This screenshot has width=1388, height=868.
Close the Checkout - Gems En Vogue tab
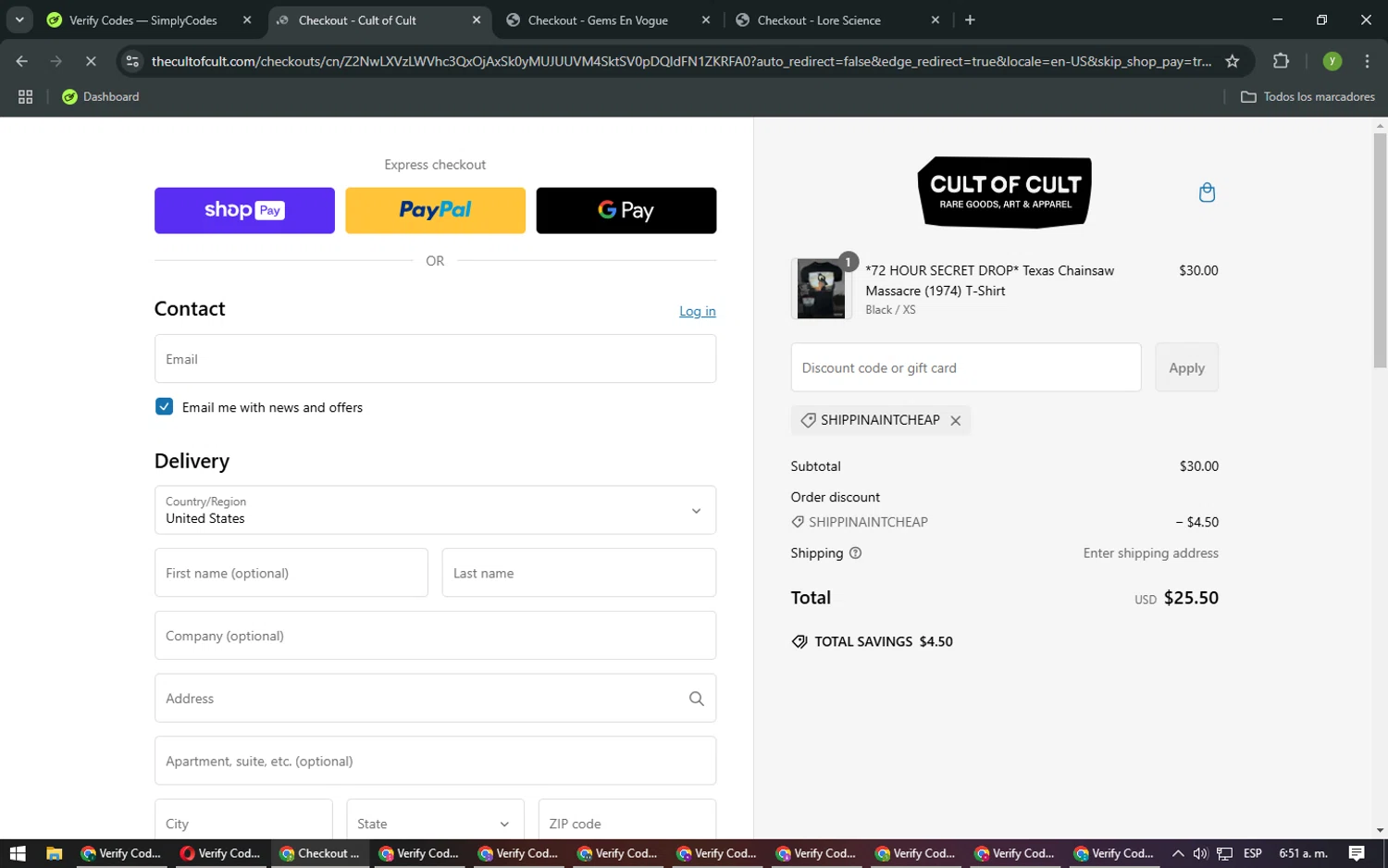[x=706, y=19]
